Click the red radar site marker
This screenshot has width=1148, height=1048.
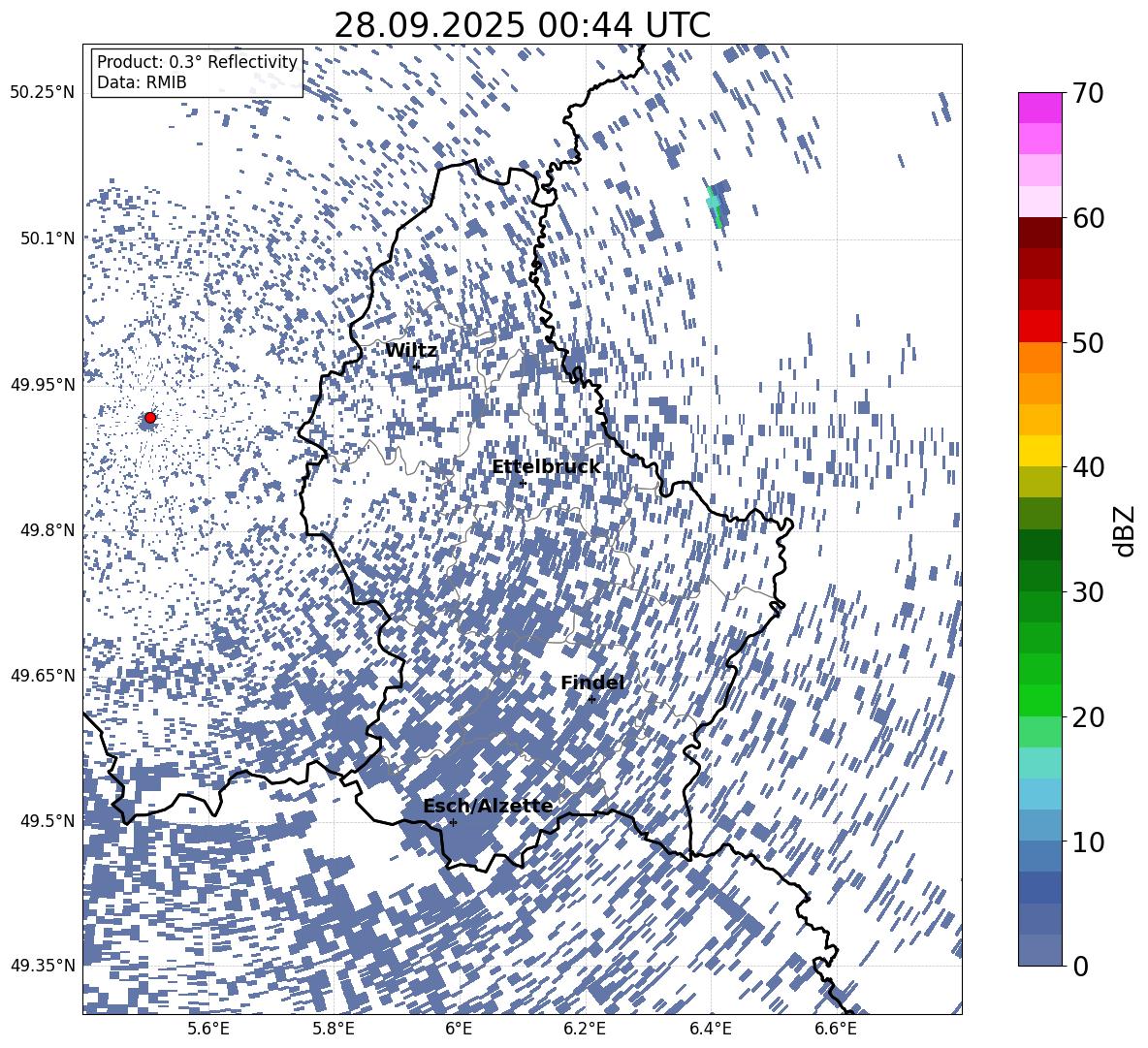pos(150,418)
